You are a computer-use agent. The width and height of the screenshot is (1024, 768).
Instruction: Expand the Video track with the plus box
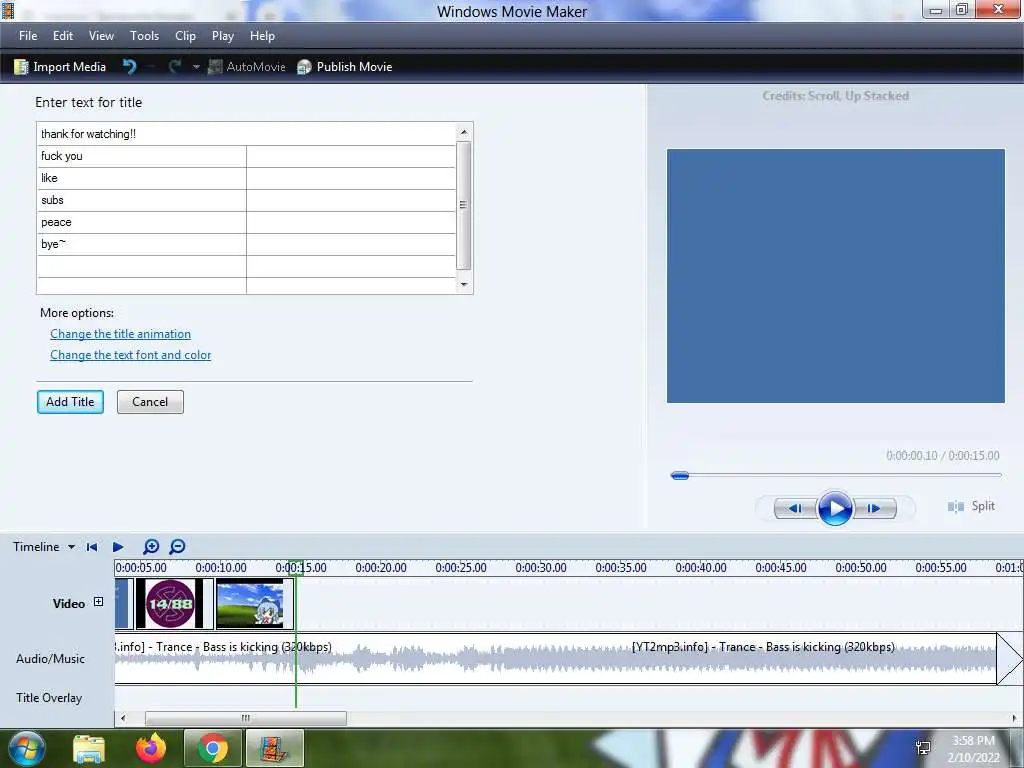pos(99,601)
